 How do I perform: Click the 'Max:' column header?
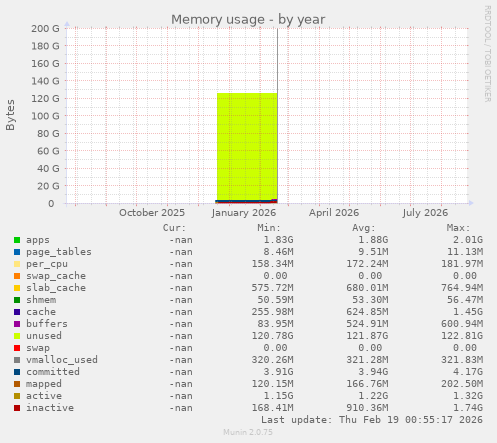point(458,228)
